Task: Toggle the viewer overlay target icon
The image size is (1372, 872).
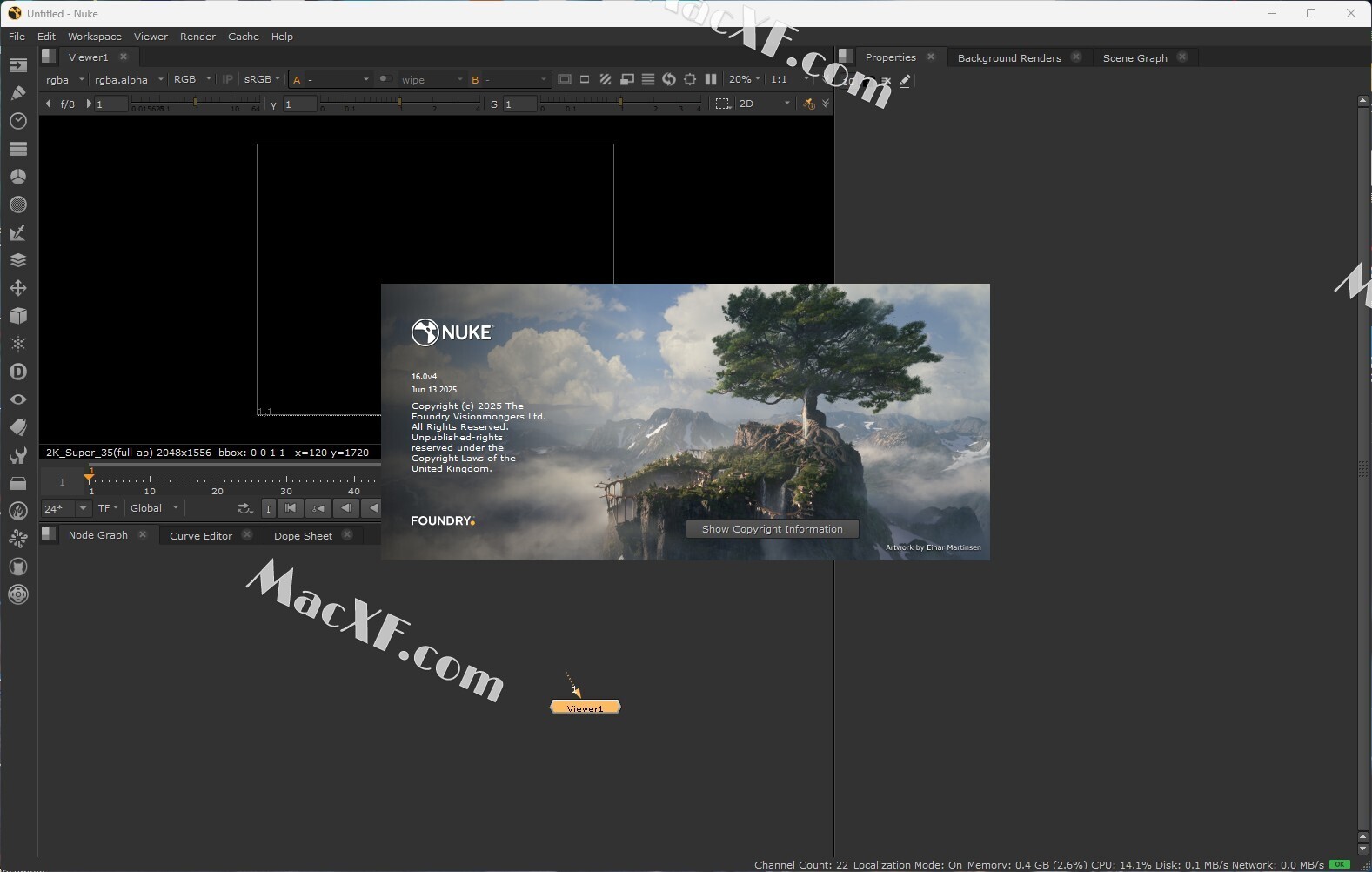Action: (690, 79)
